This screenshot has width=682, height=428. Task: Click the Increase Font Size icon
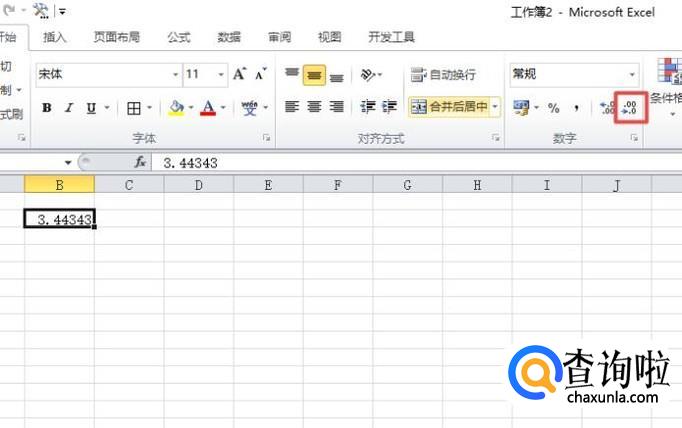click(239, 74)
